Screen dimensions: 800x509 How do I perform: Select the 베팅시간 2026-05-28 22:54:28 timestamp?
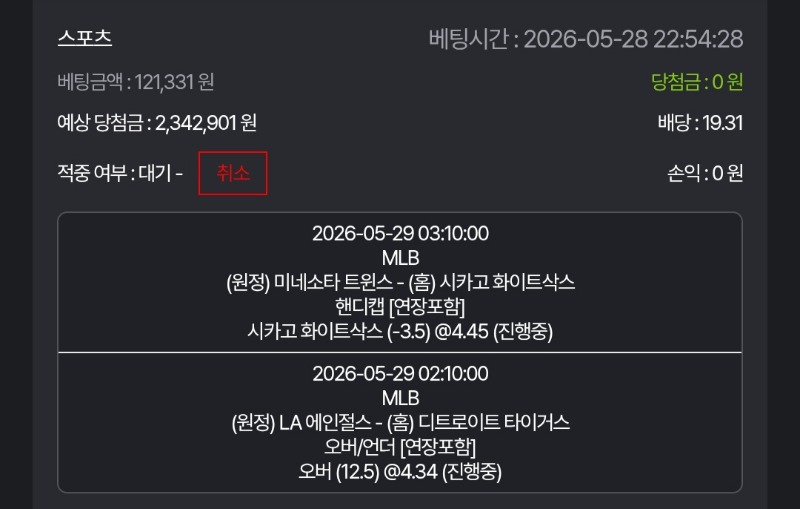point(586,39)
